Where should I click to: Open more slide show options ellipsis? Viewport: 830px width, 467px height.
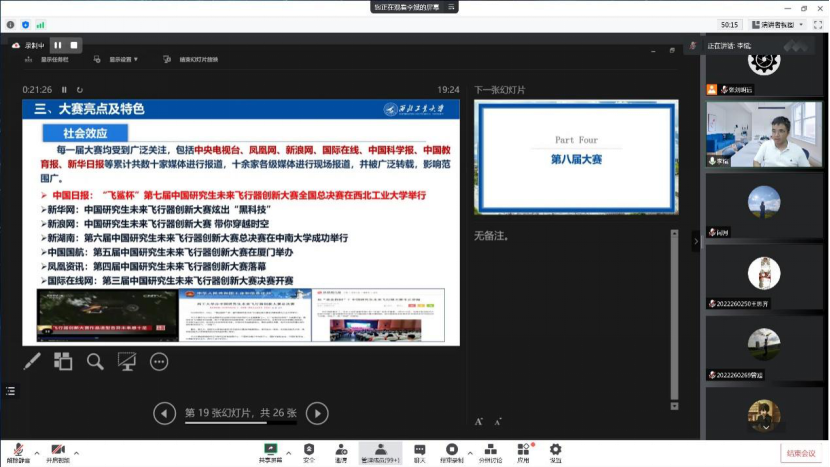[159, 362]
